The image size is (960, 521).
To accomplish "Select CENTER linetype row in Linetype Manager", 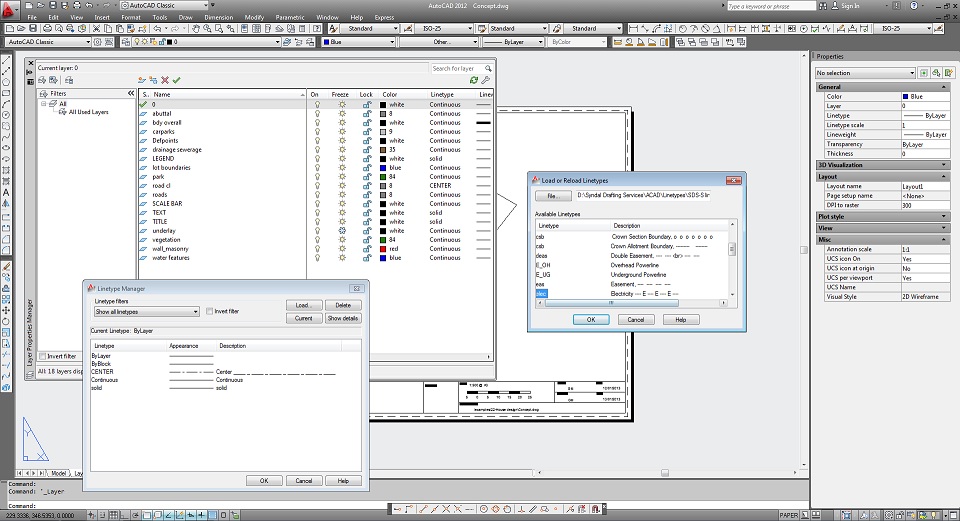I will point(225,372).
